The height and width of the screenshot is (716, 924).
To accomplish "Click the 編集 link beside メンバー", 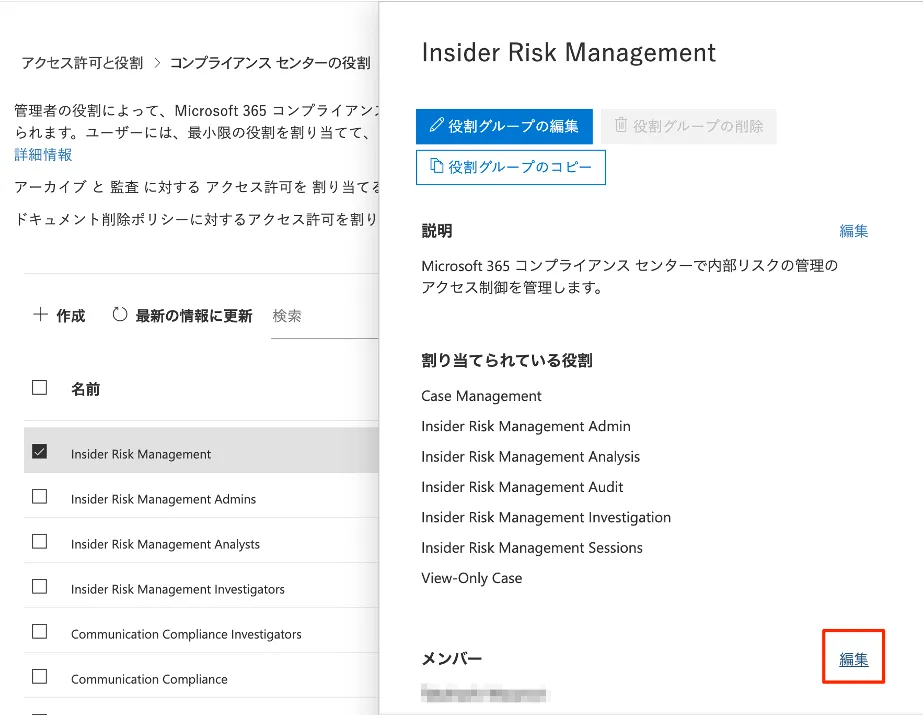I will [854, 659].
